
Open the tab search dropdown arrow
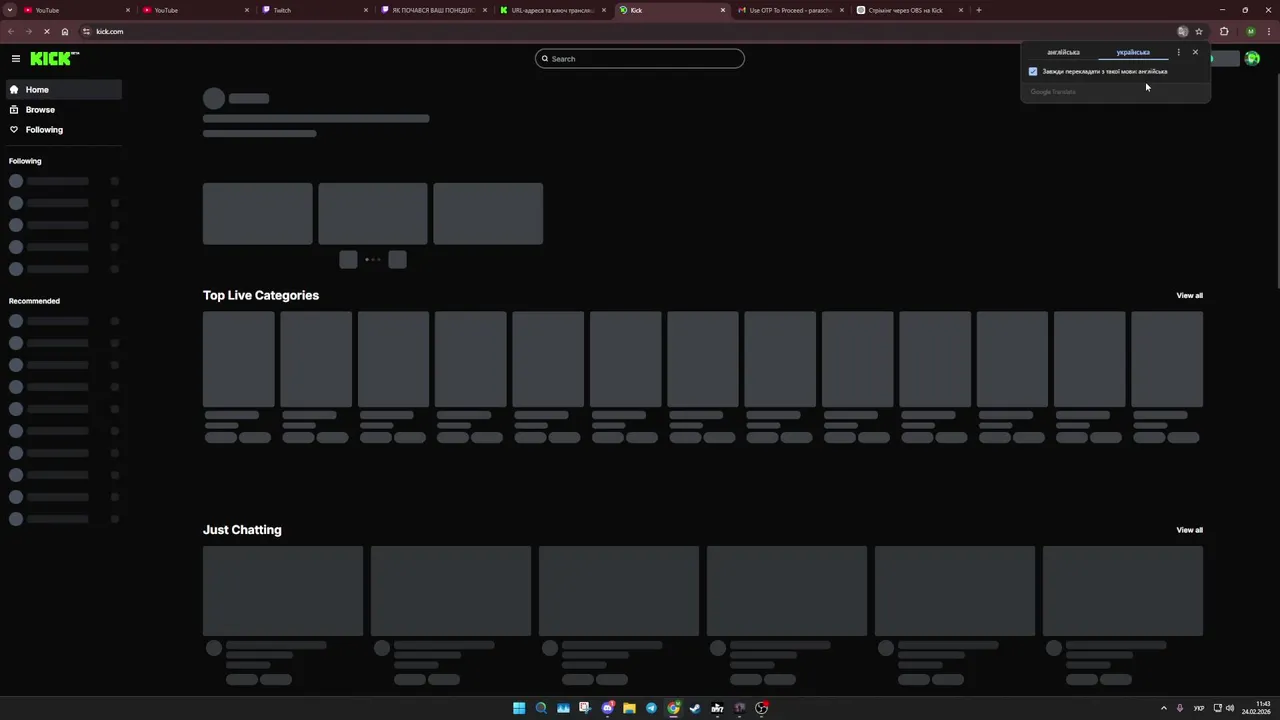[10, 10]
